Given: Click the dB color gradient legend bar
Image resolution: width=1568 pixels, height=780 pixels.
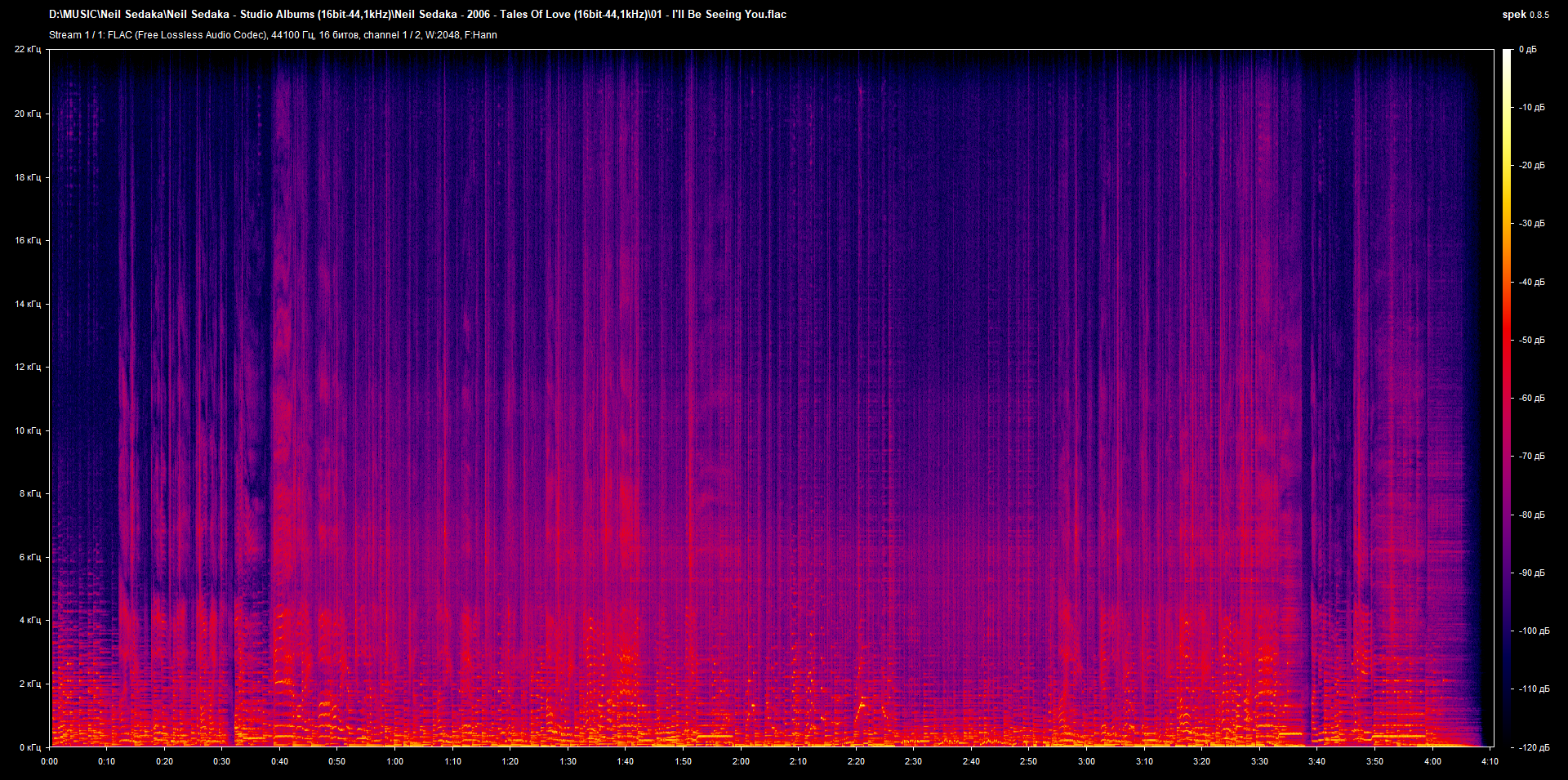Looking at the screenshot, I should pos(1507,398).
